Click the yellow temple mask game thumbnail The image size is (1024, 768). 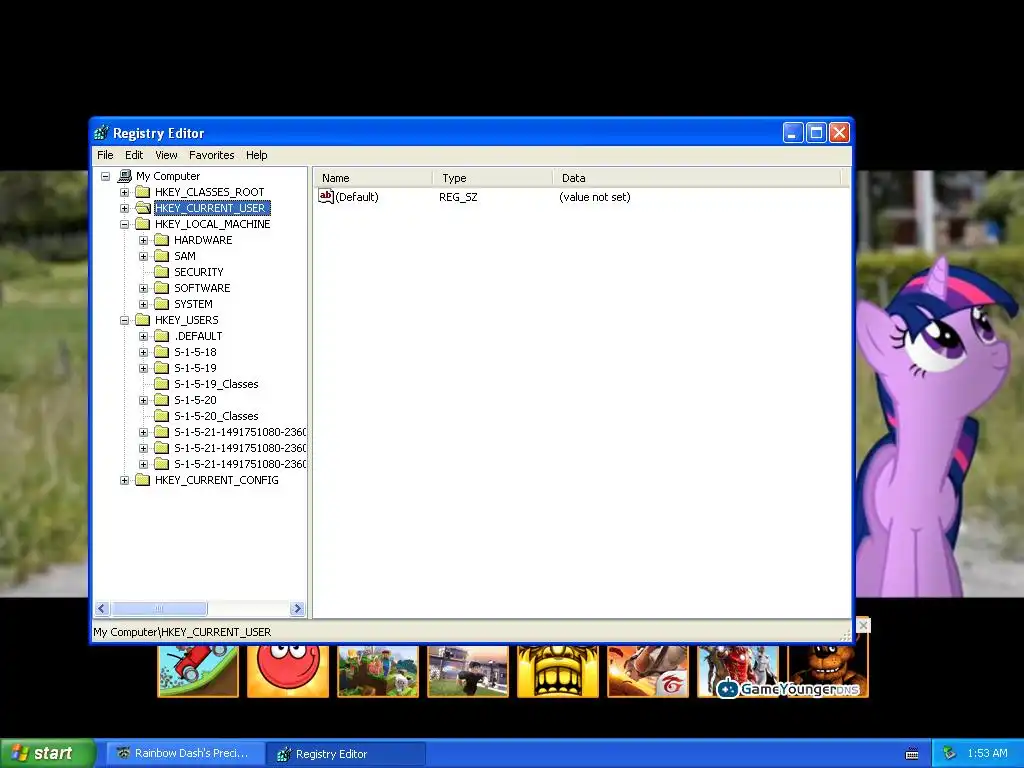coord(558,671)
